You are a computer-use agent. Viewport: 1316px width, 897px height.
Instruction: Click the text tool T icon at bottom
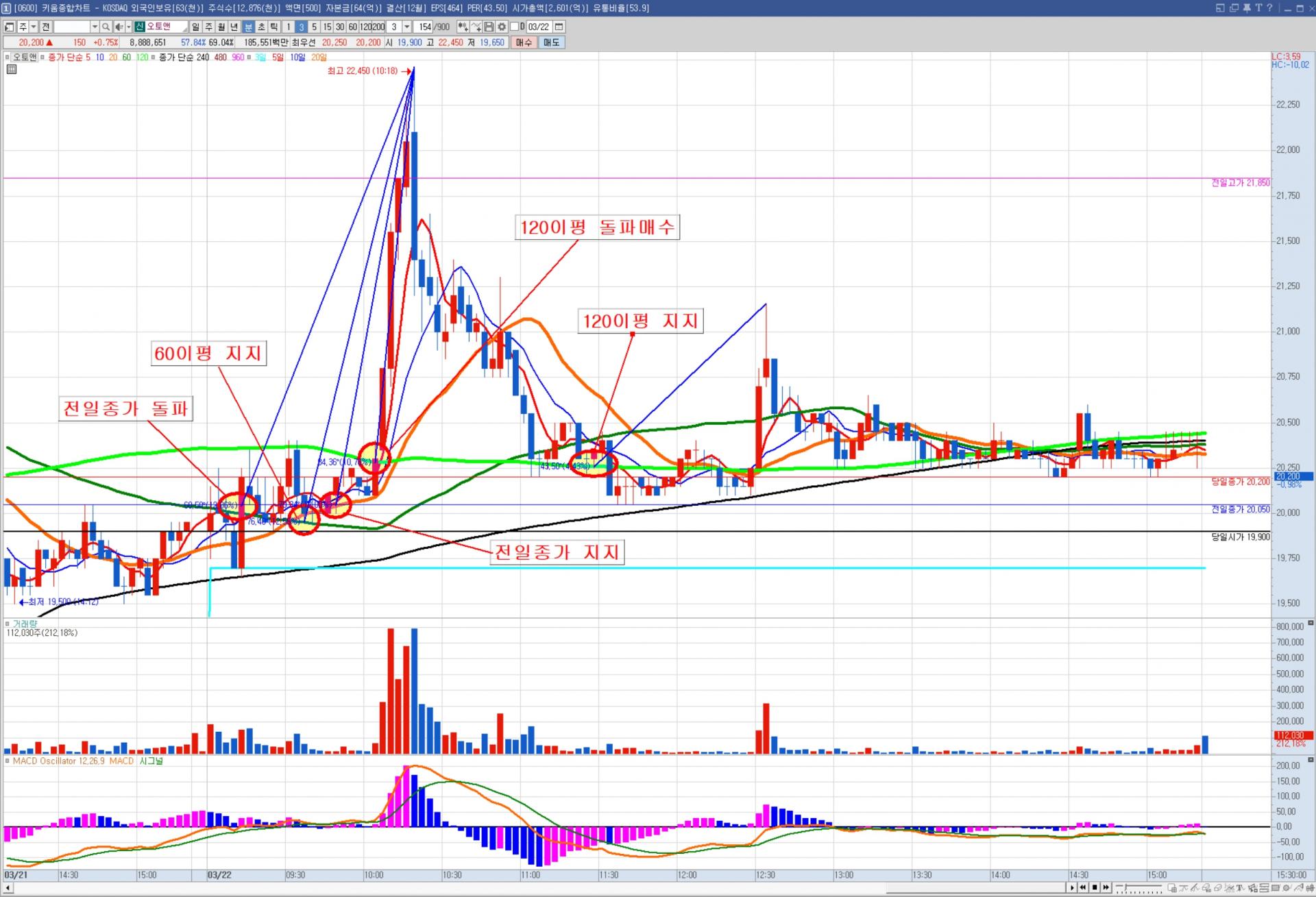1239,888
